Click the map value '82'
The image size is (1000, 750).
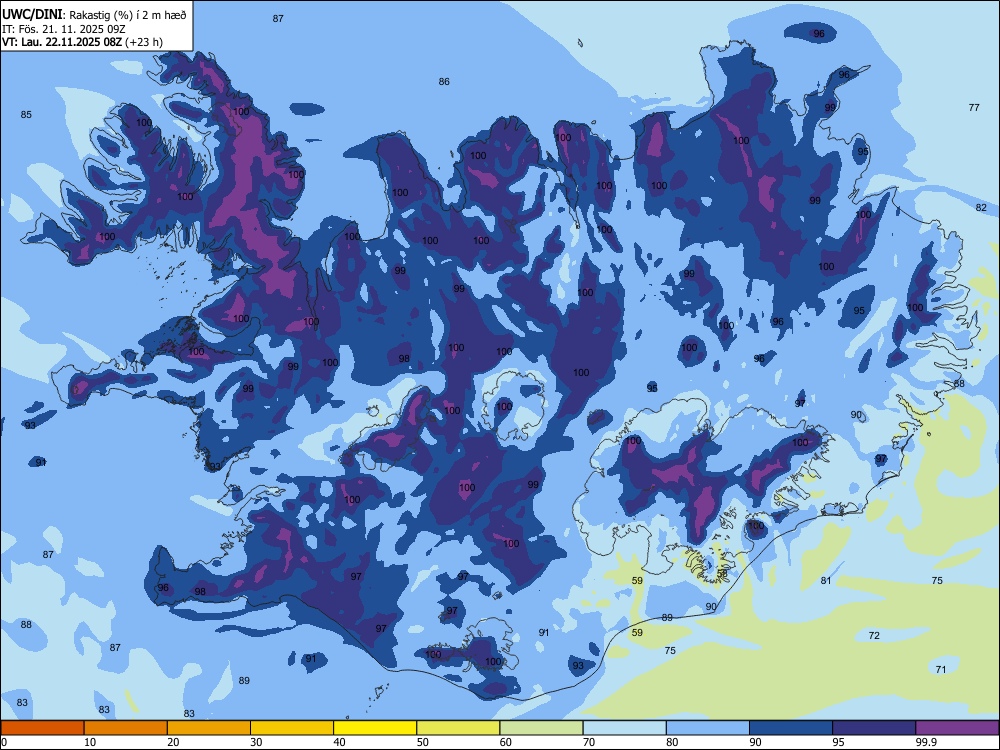point(981,207)
